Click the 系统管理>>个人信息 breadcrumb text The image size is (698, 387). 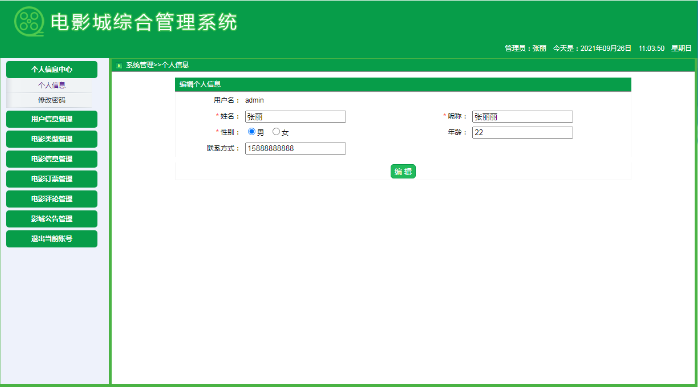pos(157,65)
